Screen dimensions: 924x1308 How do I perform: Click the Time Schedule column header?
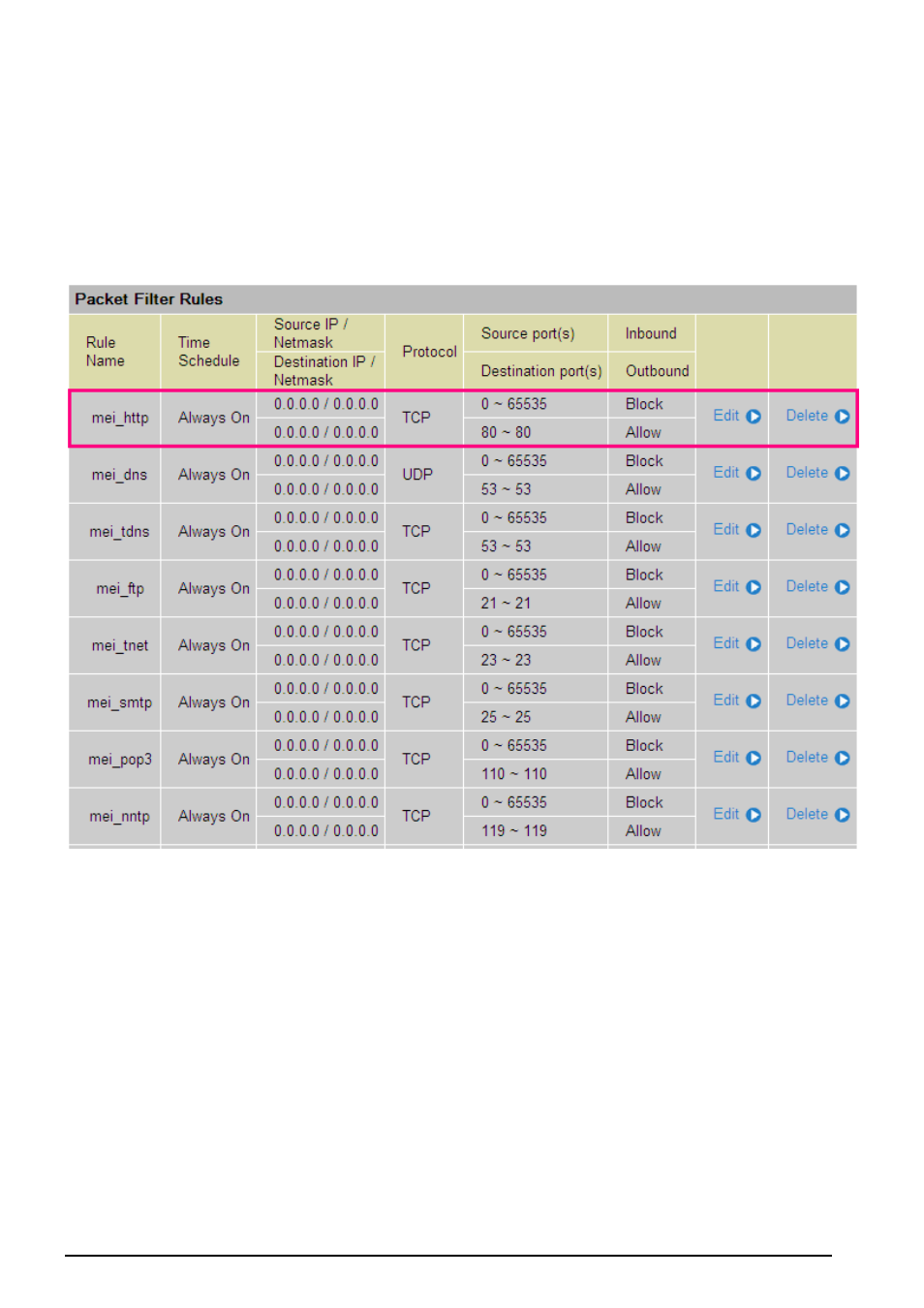point(208,352)
